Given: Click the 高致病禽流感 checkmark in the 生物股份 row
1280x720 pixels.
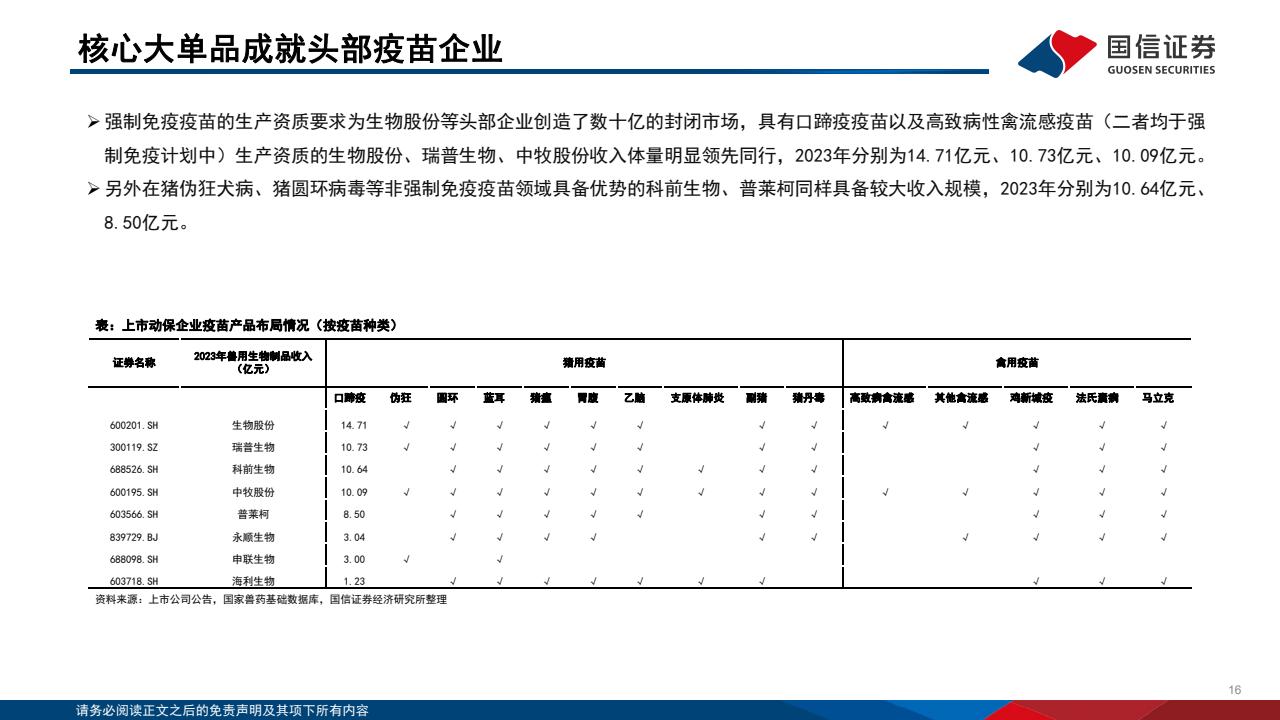Looking at the screenshot, I should 886,425.
